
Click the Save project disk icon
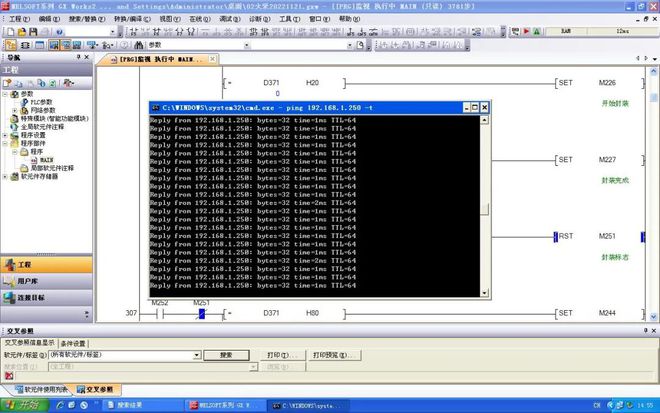[33, 32]
